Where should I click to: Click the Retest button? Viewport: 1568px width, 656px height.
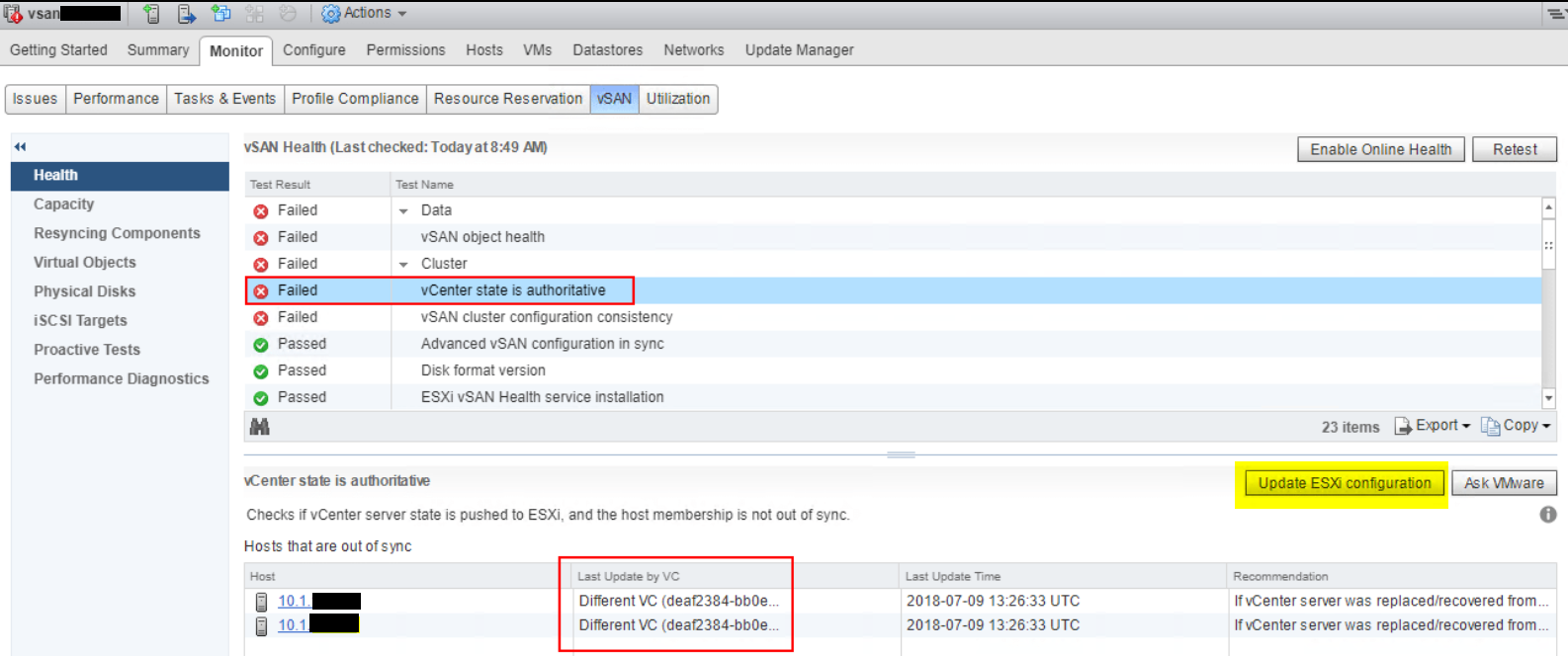coord(1515,149)
